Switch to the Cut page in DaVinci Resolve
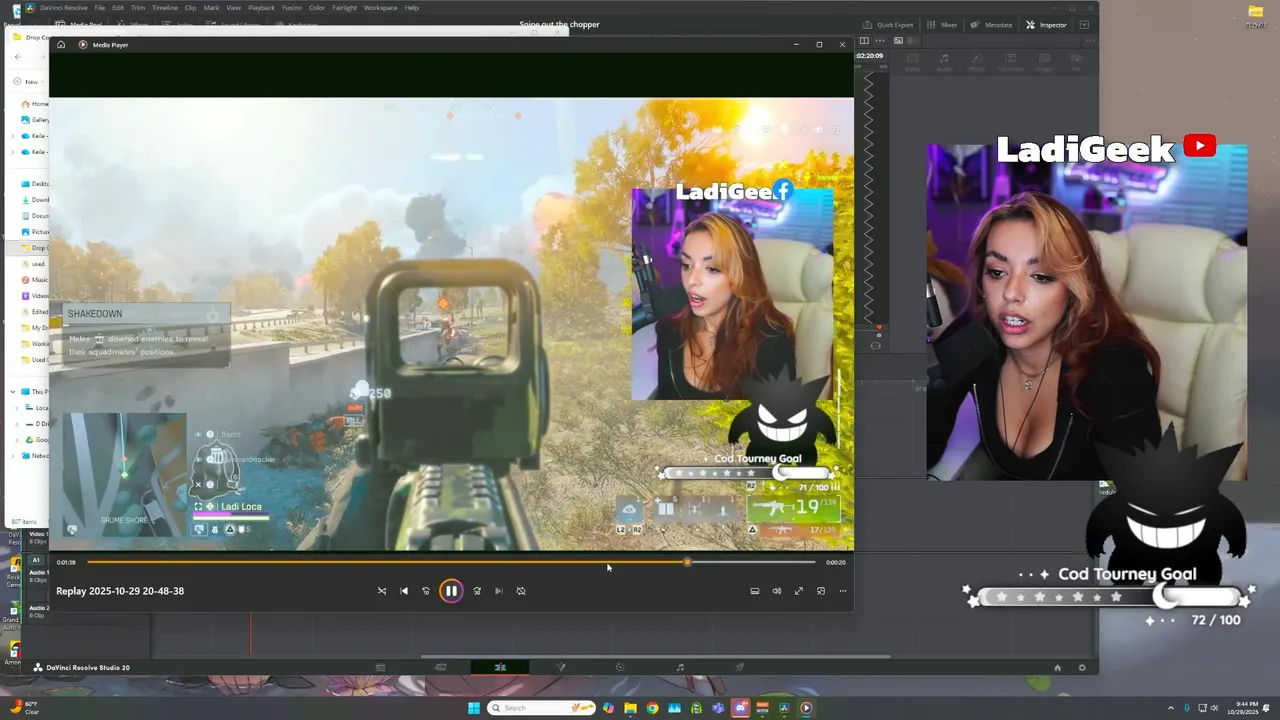The image size is (1280, 720). click(x=440, y=667)
